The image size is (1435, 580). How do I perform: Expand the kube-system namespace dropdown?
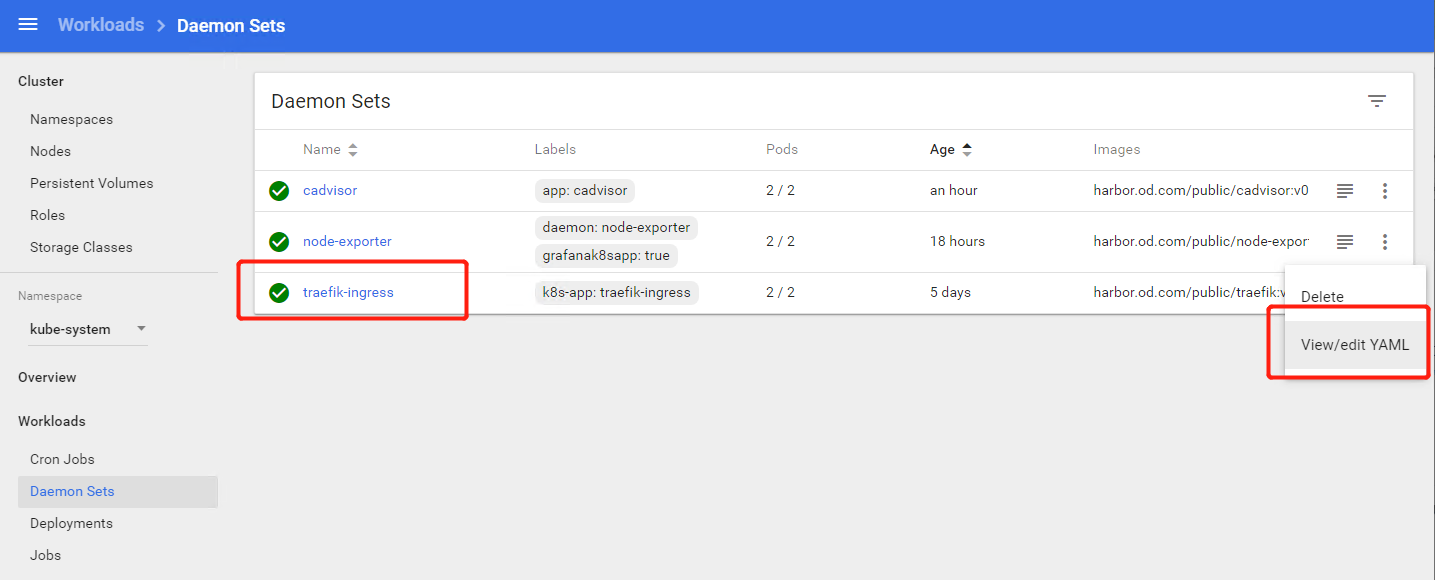(88, 329)
